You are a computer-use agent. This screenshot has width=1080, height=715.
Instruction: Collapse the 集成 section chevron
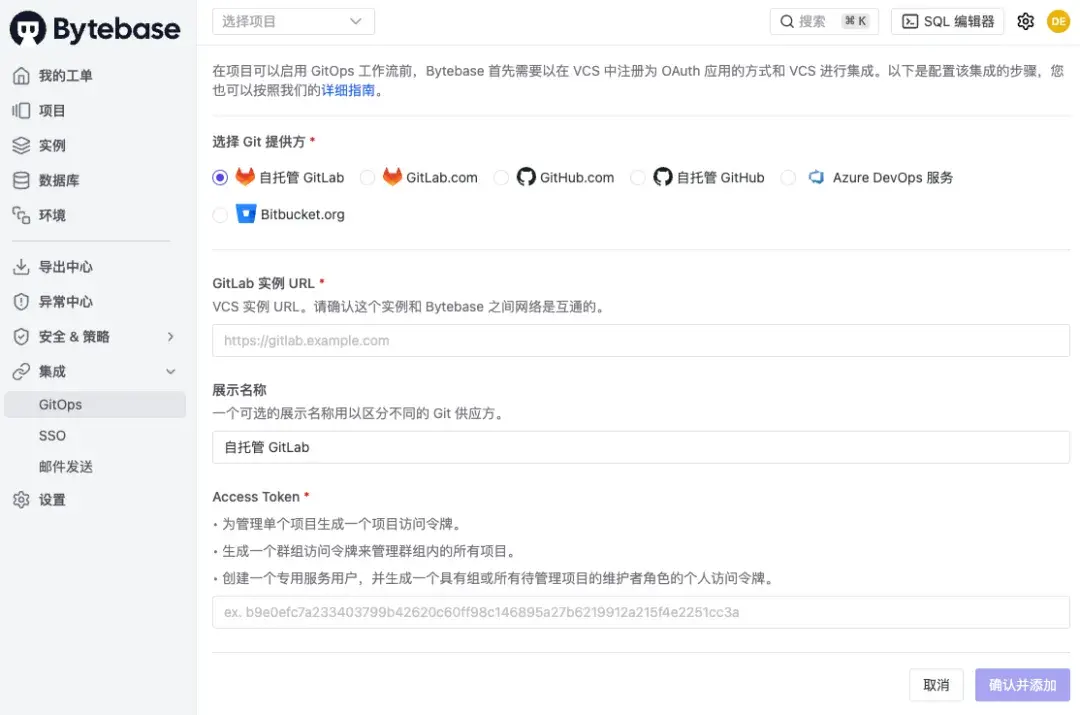coord(170,372)
